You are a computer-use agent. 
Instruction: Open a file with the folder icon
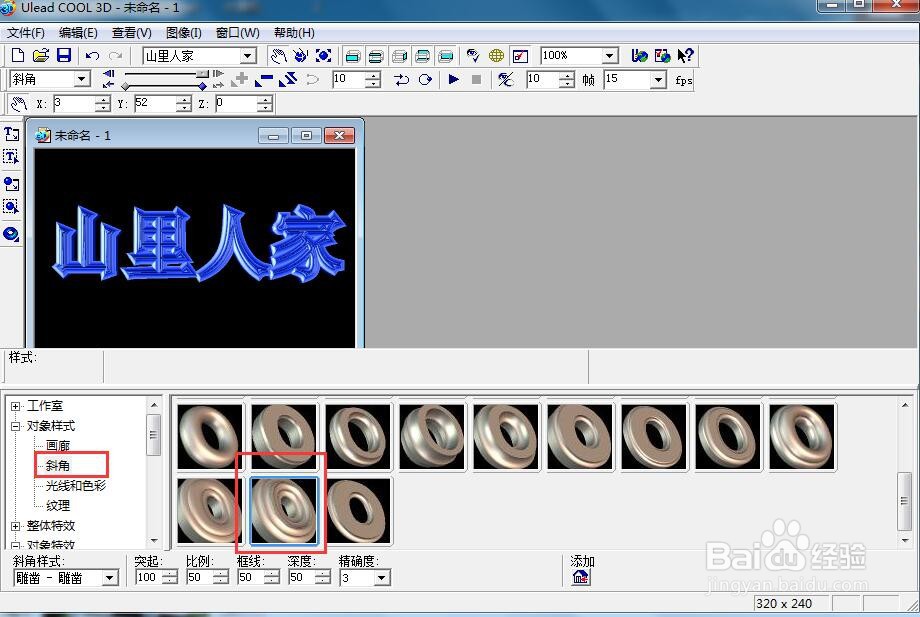click(40, 56)
